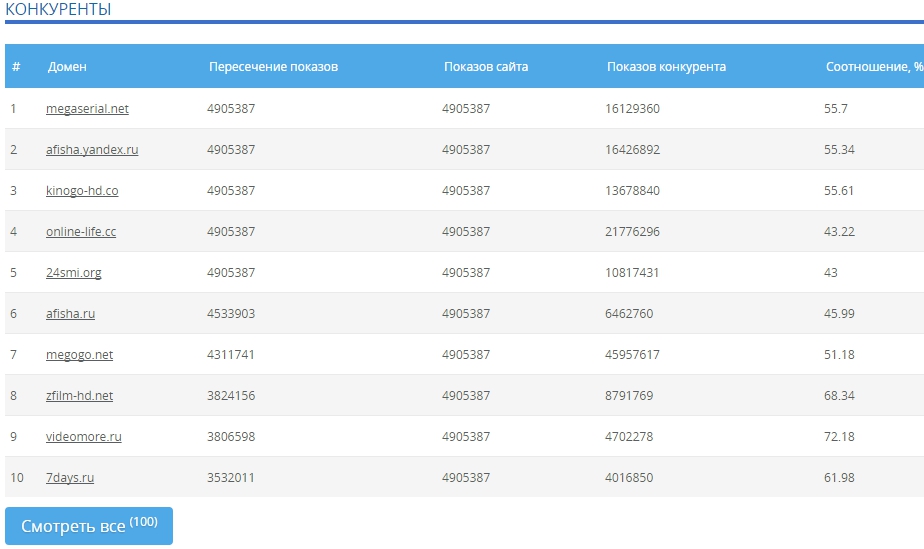Click the afisha.ru domain link
Viewport: 924px width, 549px height.
pyautogui.click(x=70, y=314)
